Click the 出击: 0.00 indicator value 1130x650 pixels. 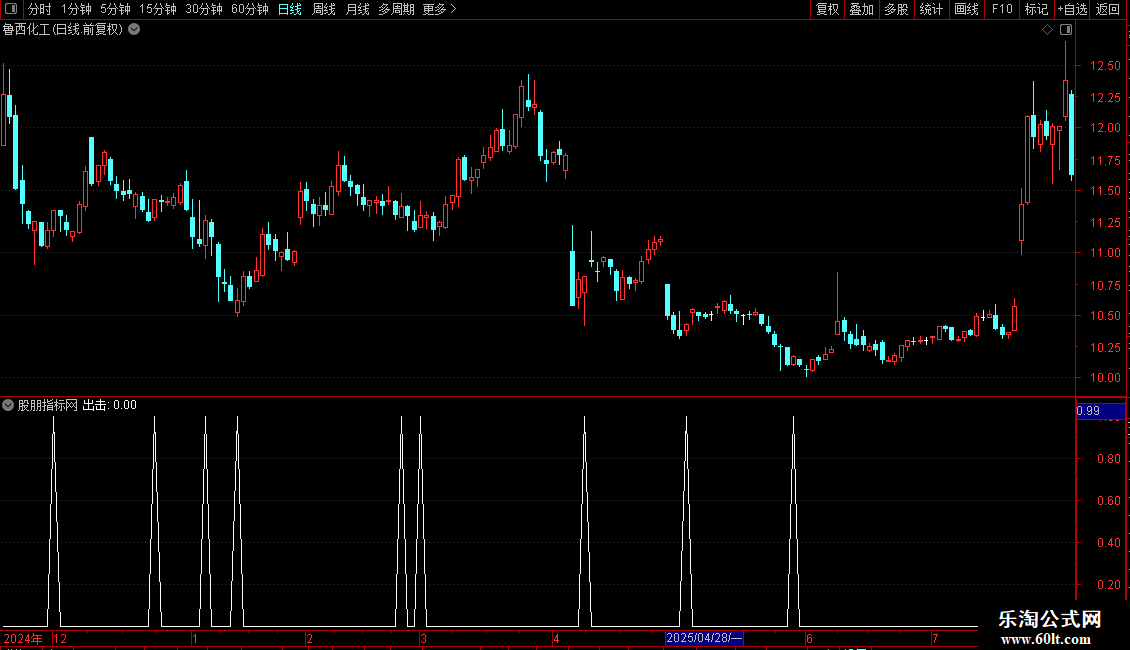pyautogui.click(x=110, y=405)
